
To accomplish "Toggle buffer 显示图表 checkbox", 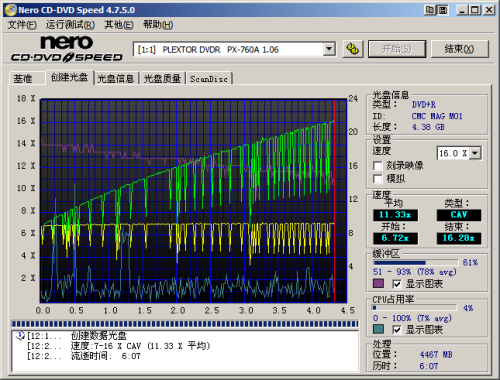I will click(x=397, y=284).
